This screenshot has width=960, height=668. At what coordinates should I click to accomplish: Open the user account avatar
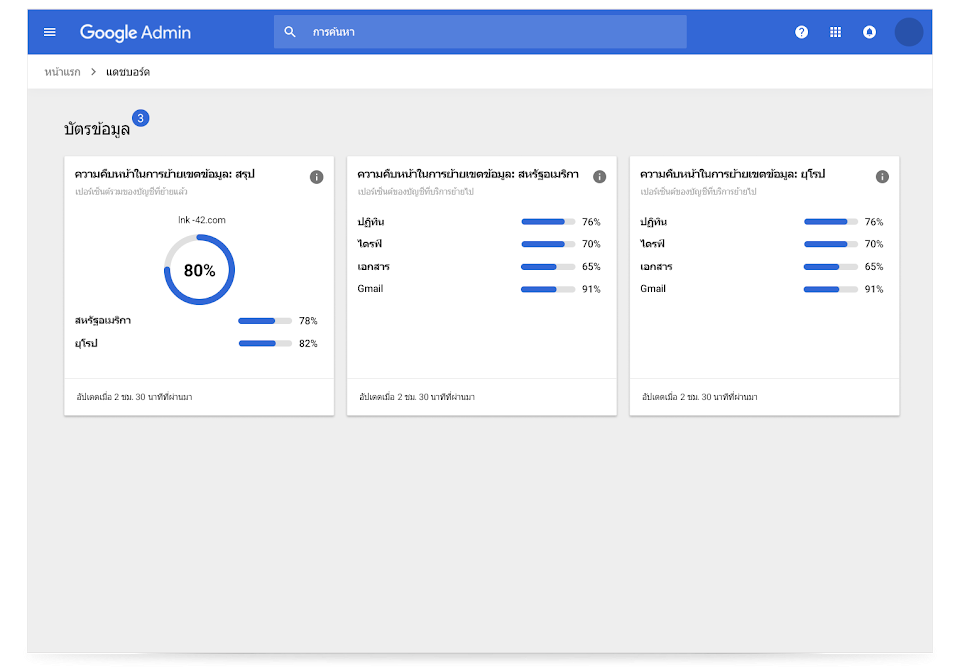click(x=908, y=32)
